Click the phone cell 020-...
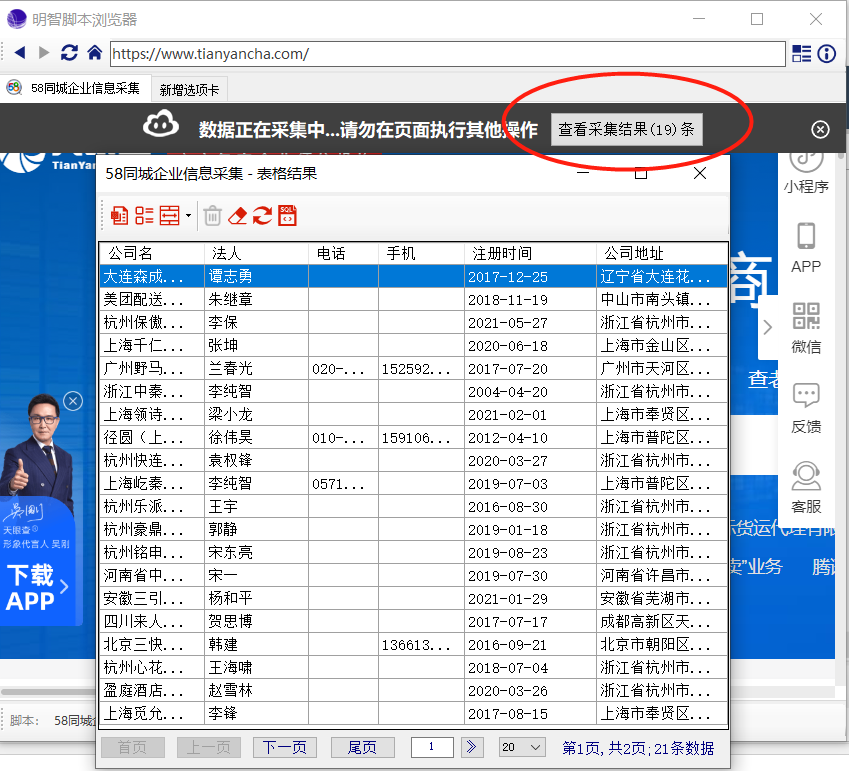Viewport: 849px width, 771px height. pos(343,368)
